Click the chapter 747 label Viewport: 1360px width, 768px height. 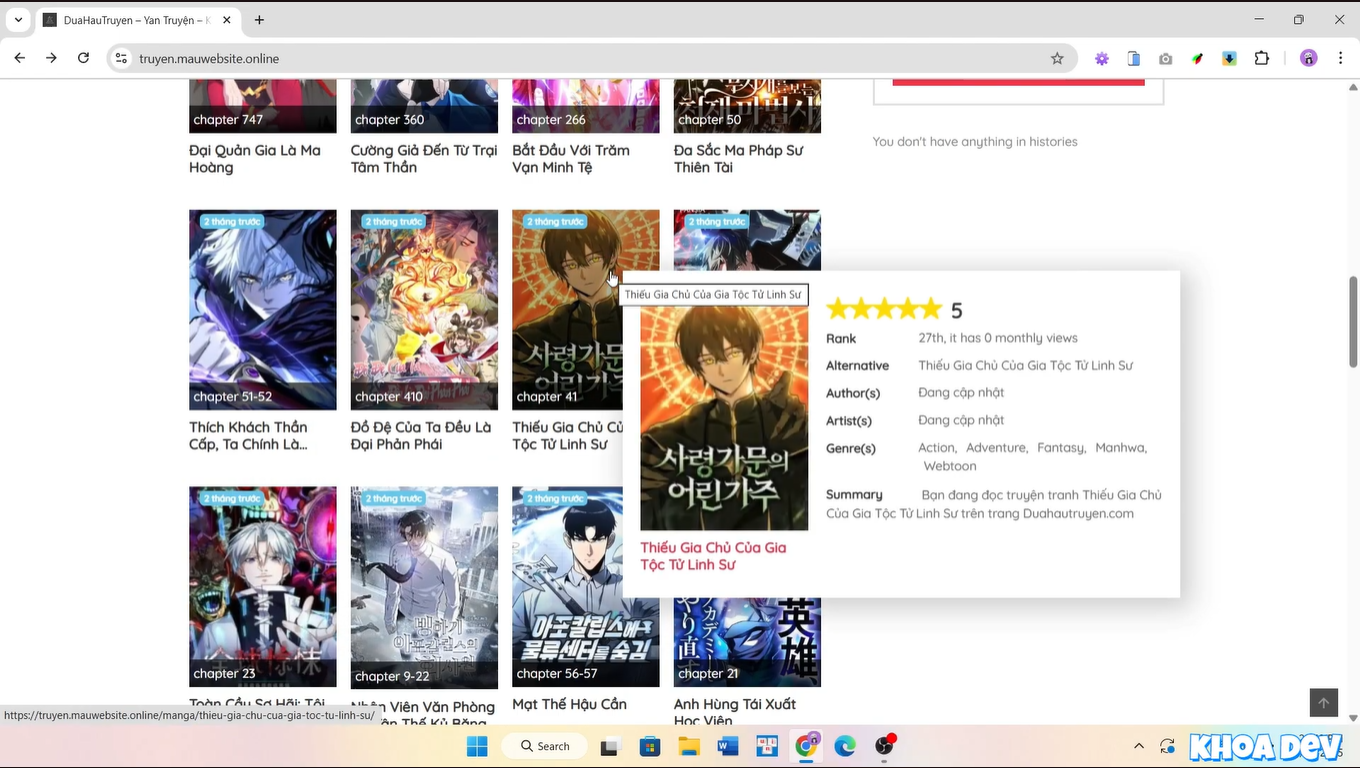tap(228, 120)
